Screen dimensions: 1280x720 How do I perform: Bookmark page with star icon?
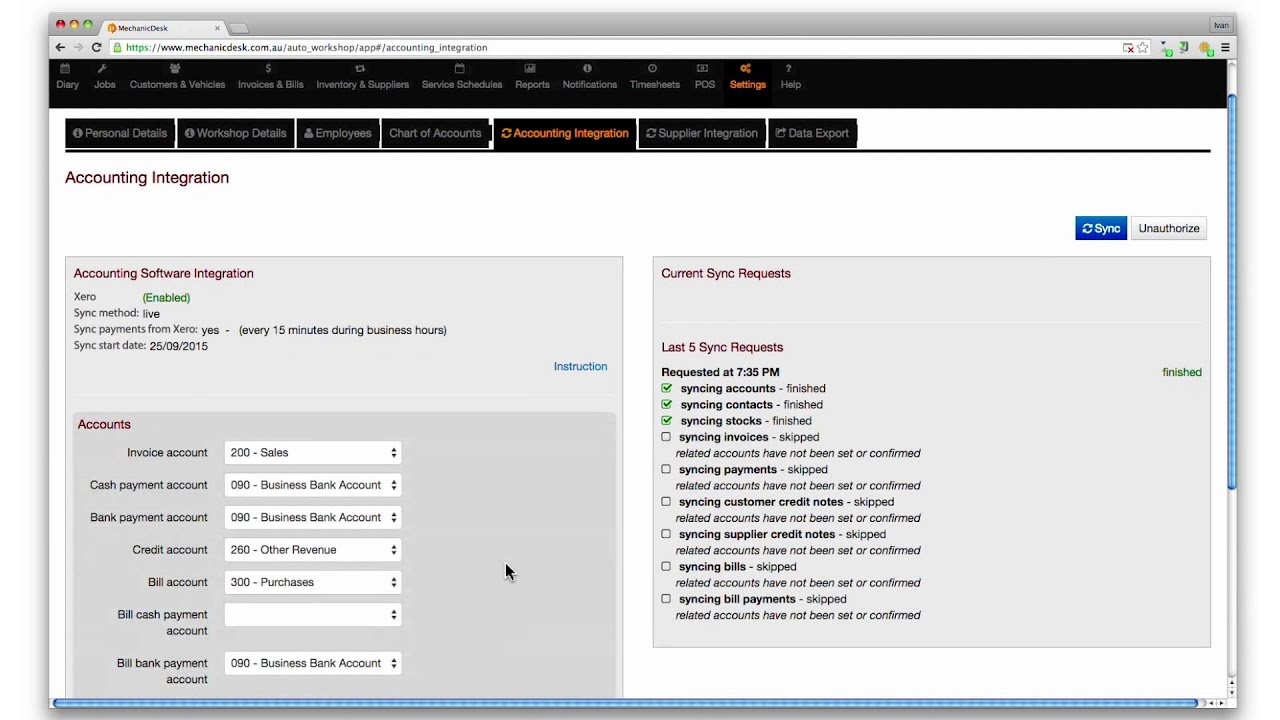tap(1143, 47)
